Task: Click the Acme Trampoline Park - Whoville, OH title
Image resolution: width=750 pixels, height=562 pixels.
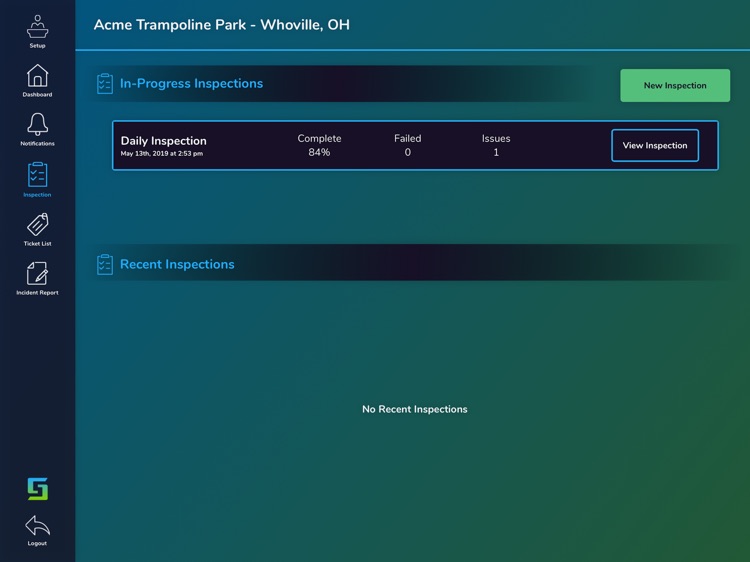Action: [x=221, y=25]
